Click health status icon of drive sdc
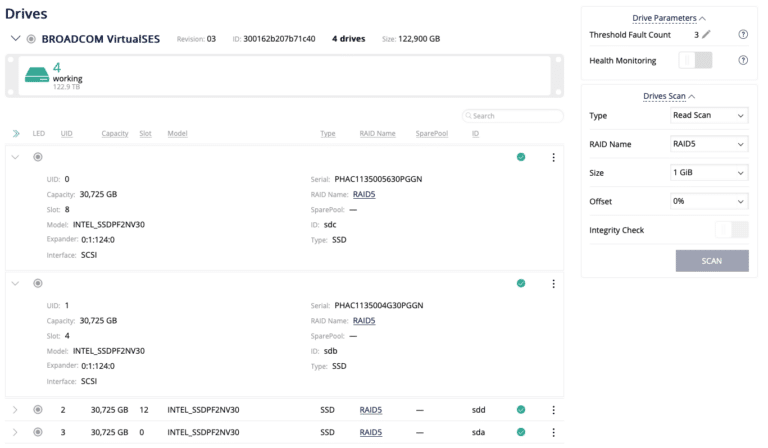 [x=521, y=157]
